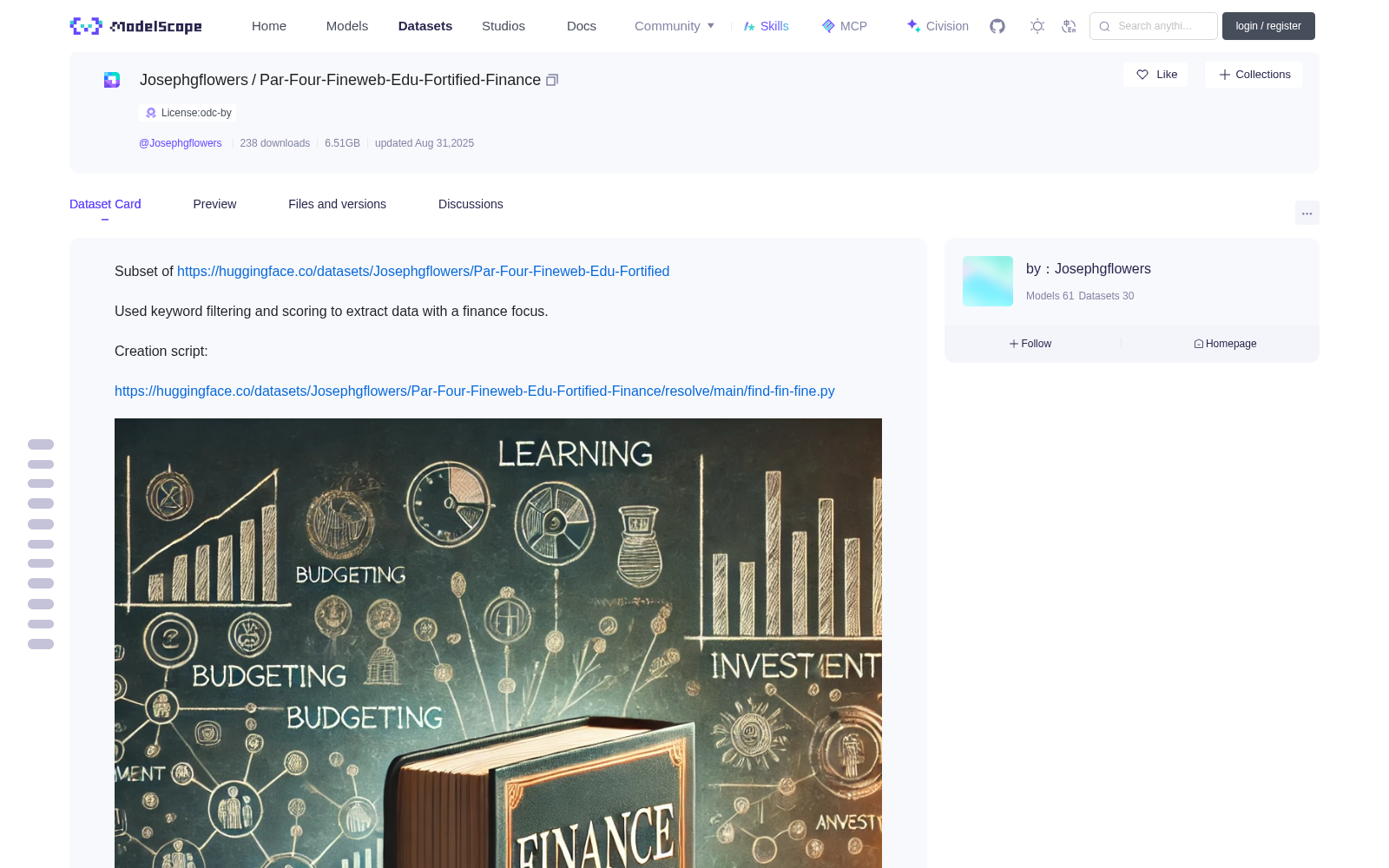Click the Josephgflowers owner name in title

click(x=194, y=80)
